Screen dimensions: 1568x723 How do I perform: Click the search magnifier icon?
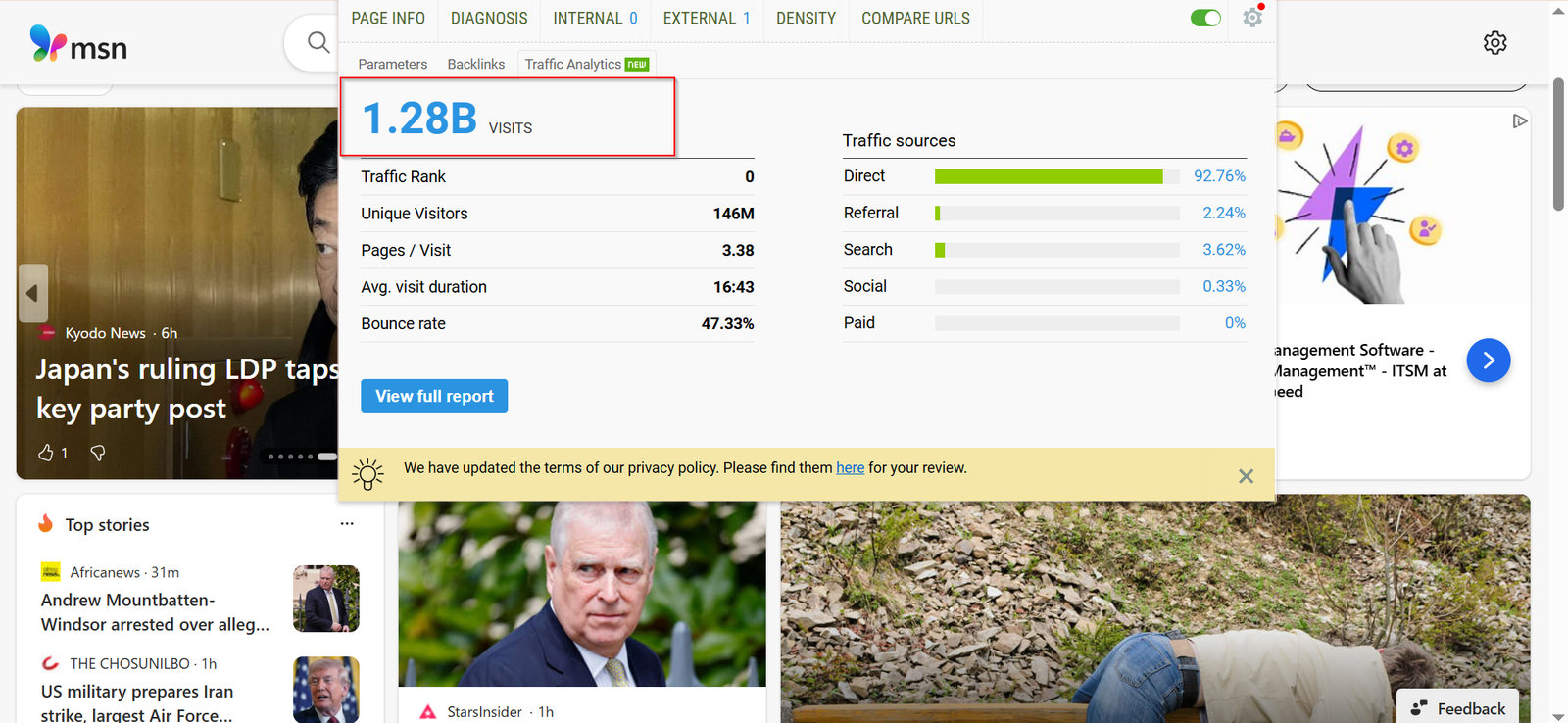click(x=318, y=42)
